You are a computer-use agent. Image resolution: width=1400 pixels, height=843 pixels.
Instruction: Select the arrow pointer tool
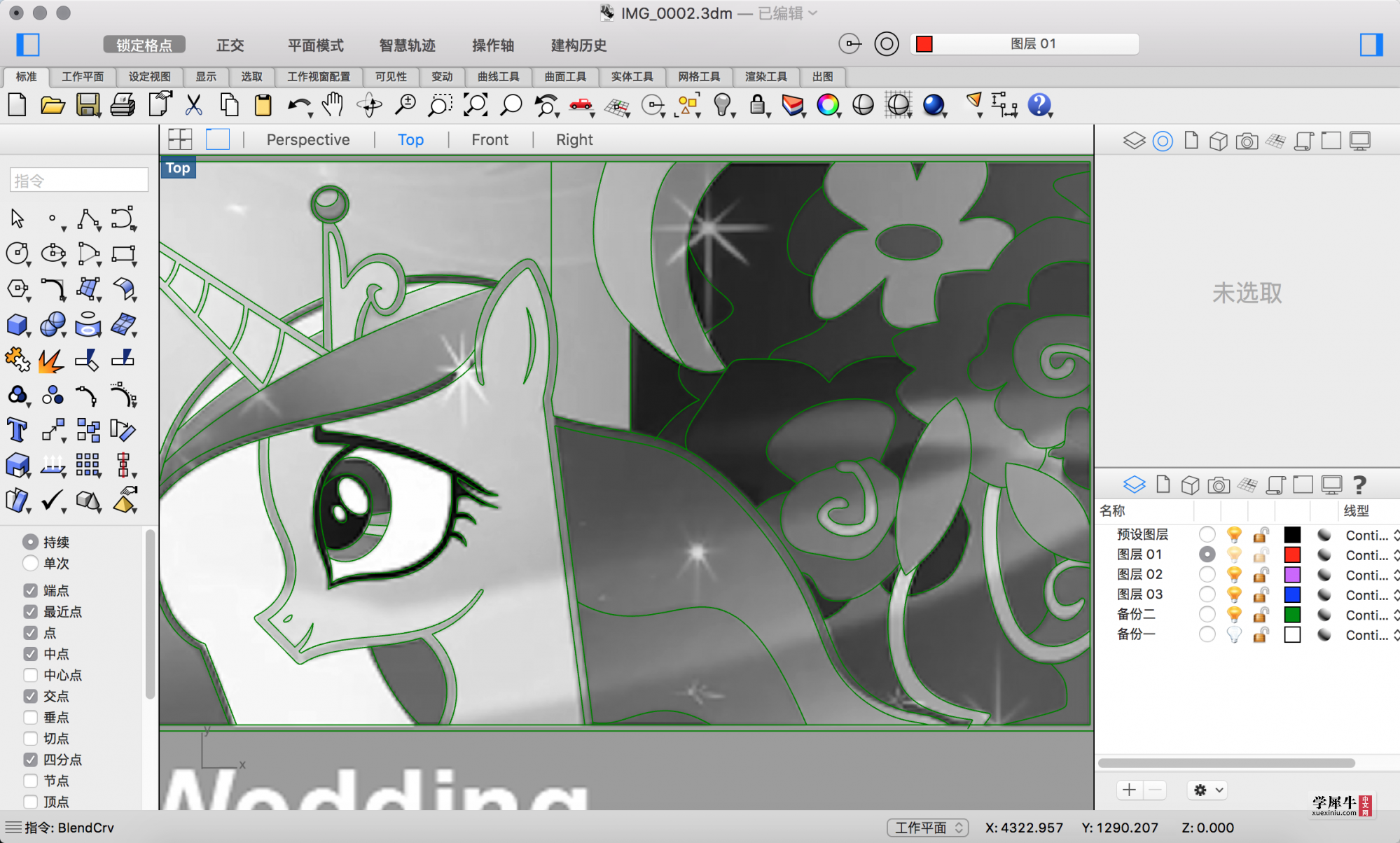(x=18, y=219)
